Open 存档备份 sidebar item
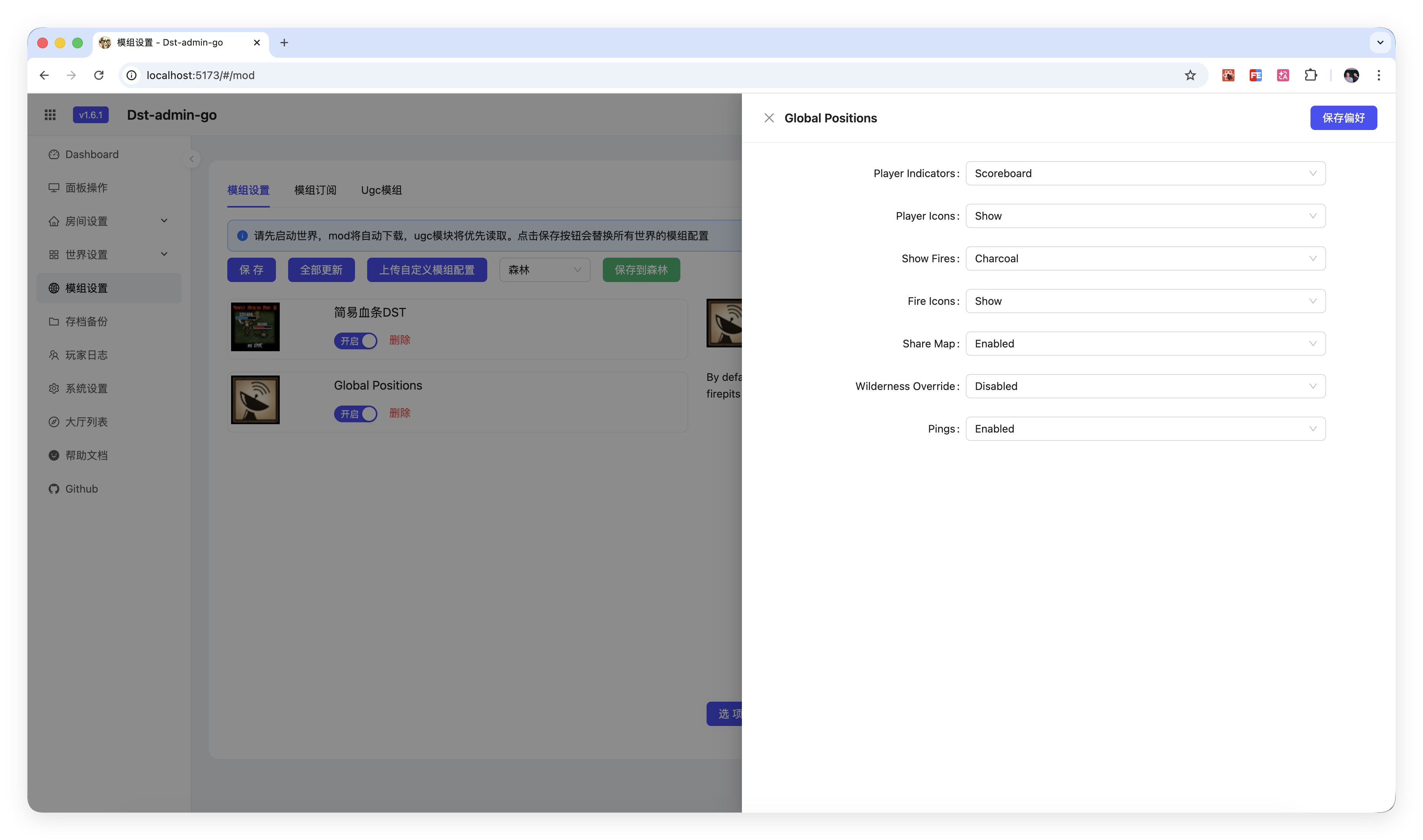Image resolution: width=1423 pixels, height=840 pixels. (109, 322)
